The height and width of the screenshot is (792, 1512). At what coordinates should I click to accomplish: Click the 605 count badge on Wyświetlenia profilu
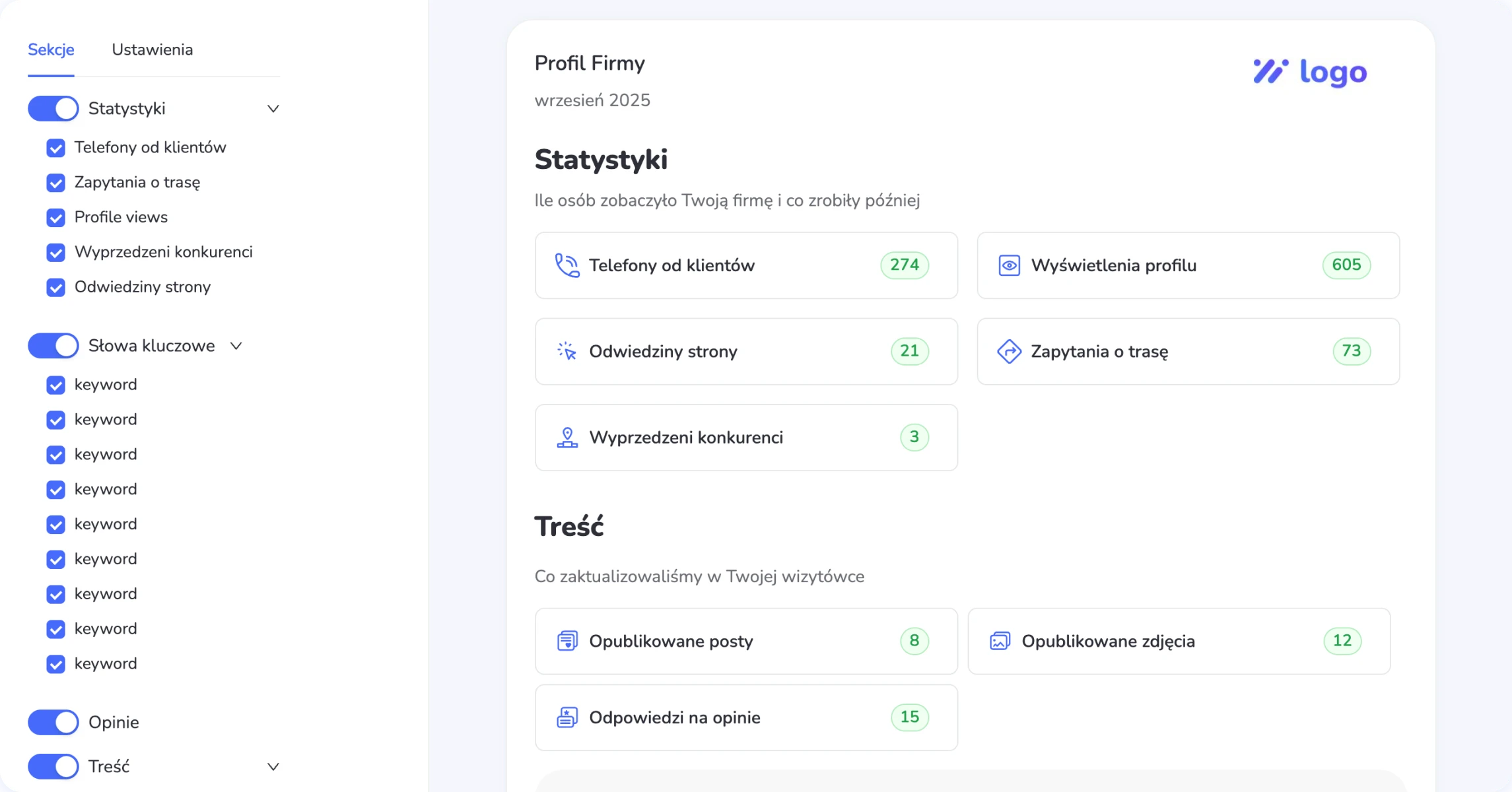point(1346,265)
